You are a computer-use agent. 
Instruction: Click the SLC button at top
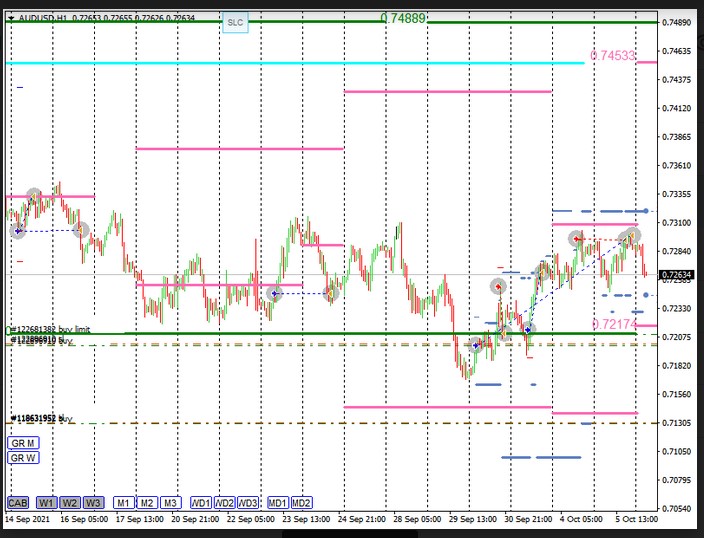click(x=235, y=21)
